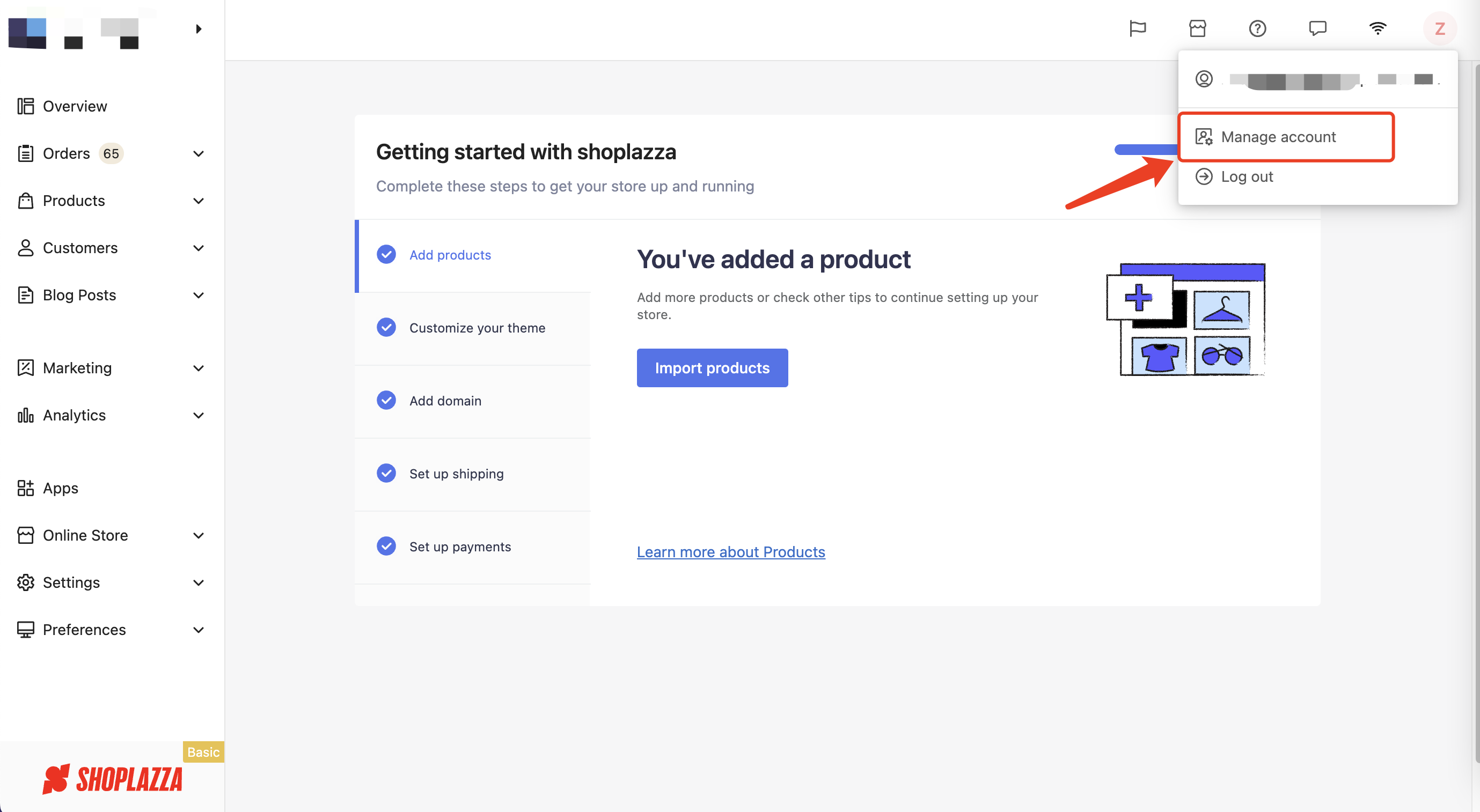Click the Manage account person-gear icon
1480x812 pixels.
(x=1204, y=137)
